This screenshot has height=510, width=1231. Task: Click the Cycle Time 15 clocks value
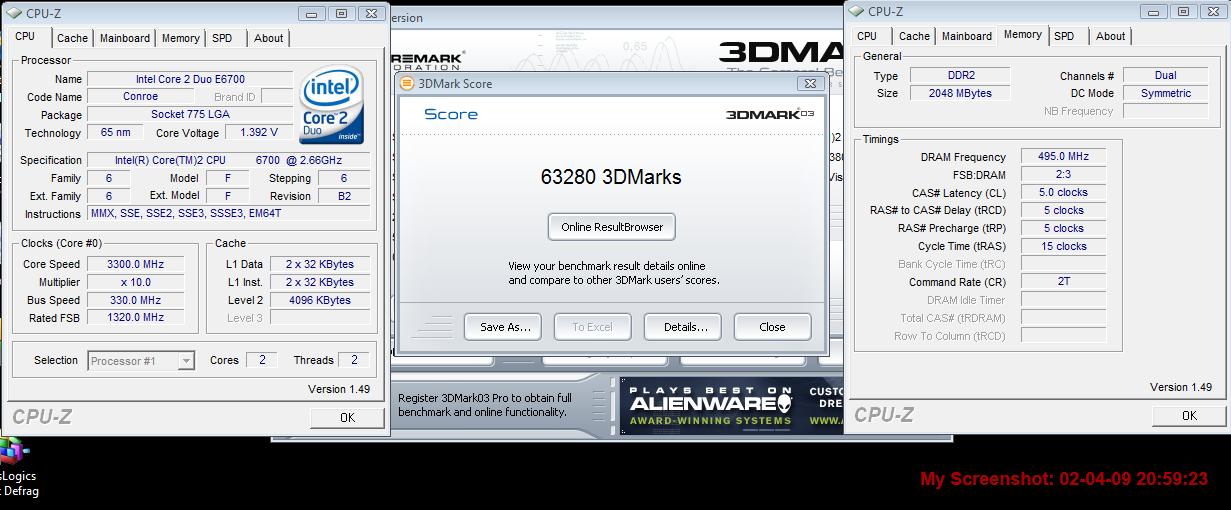coord(1064,246)
